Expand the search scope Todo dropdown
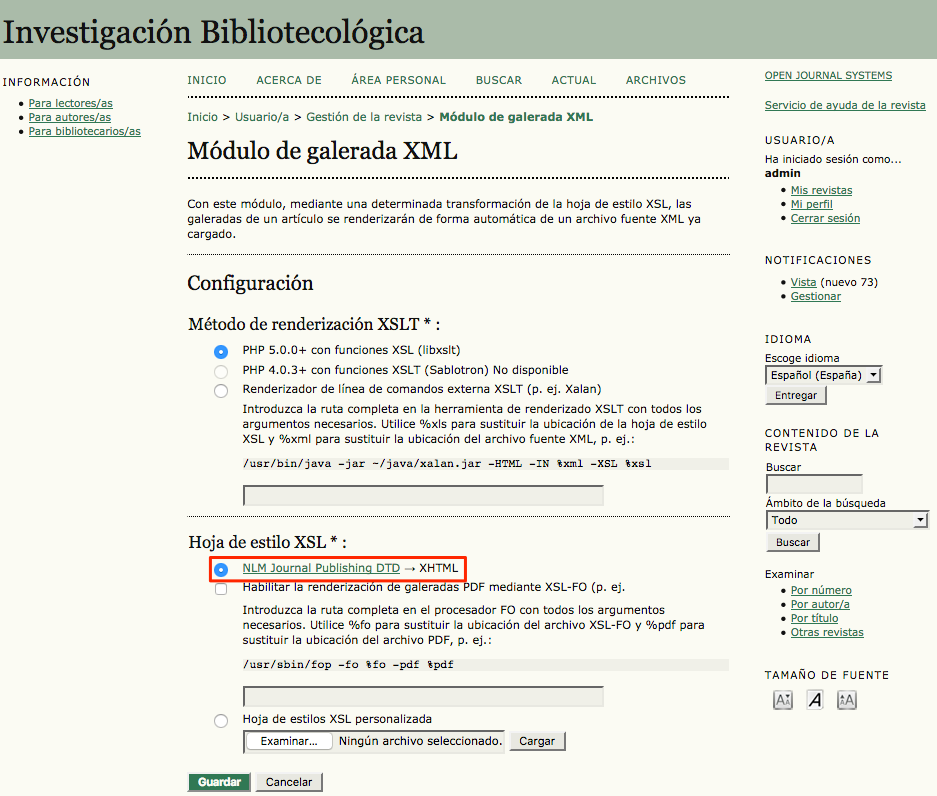Viewport: 937px width, 796px height. pos(847,520)
